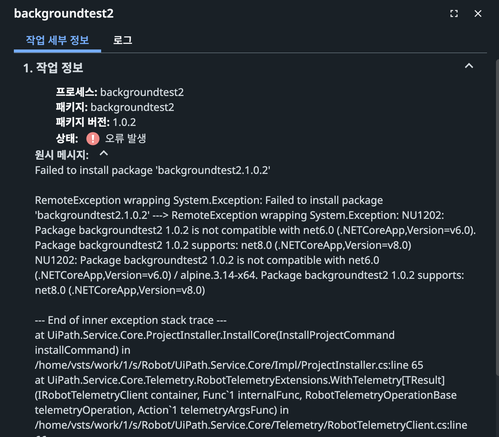Click the line mentioning alpine.3.14-x64
Screen dimensions: 499x437
click(249, 275)
